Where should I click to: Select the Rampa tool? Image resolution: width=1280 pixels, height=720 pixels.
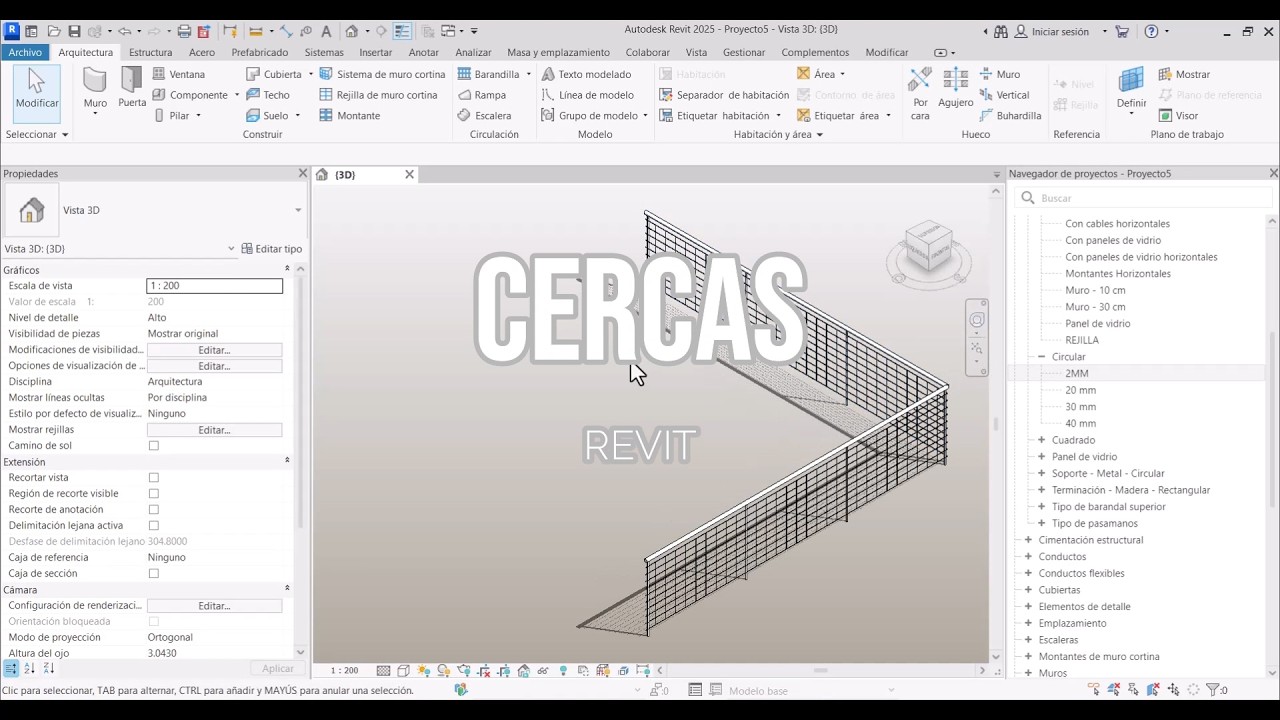481,95
